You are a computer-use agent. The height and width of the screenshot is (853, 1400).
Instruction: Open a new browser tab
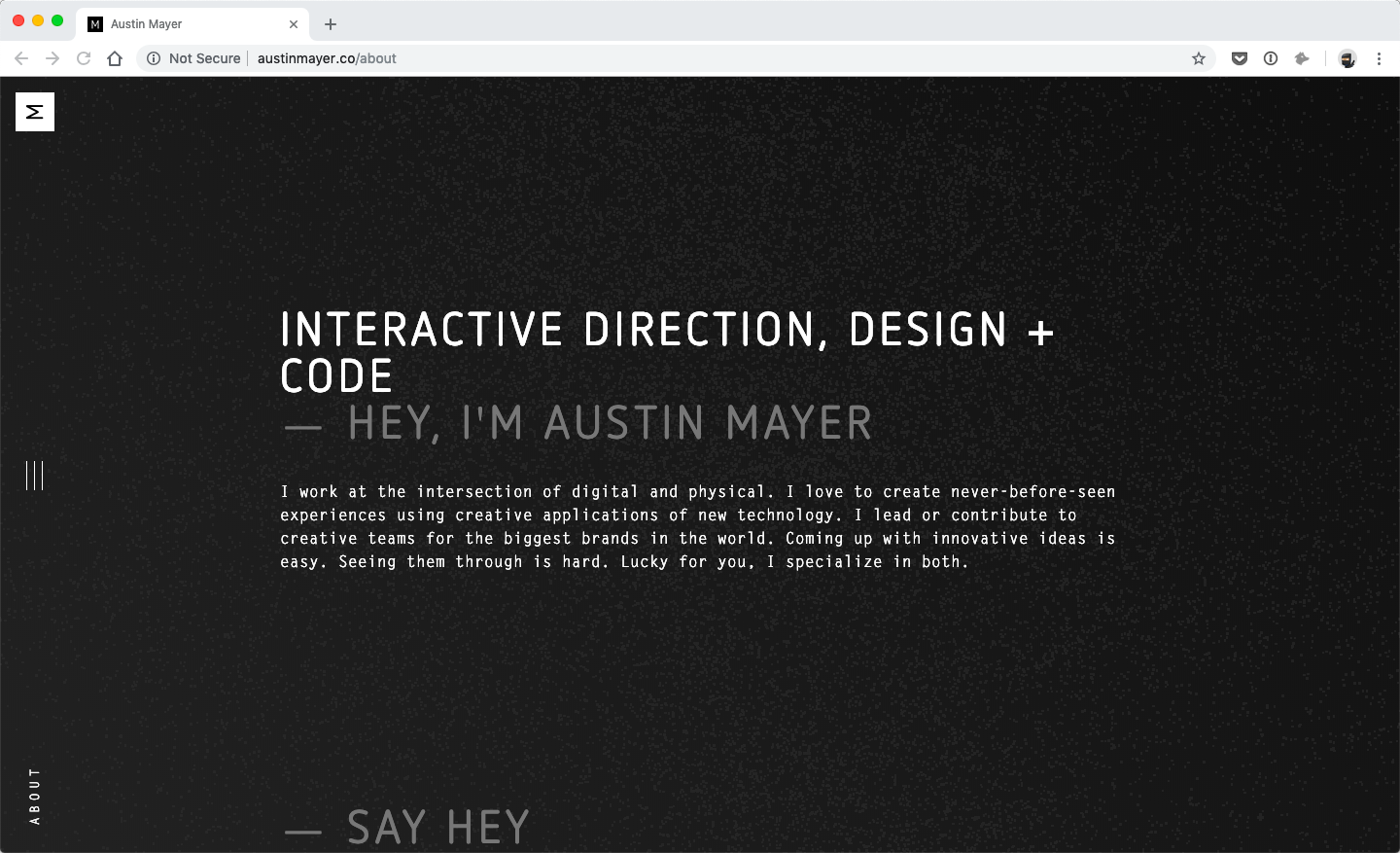tap(331, 24)
